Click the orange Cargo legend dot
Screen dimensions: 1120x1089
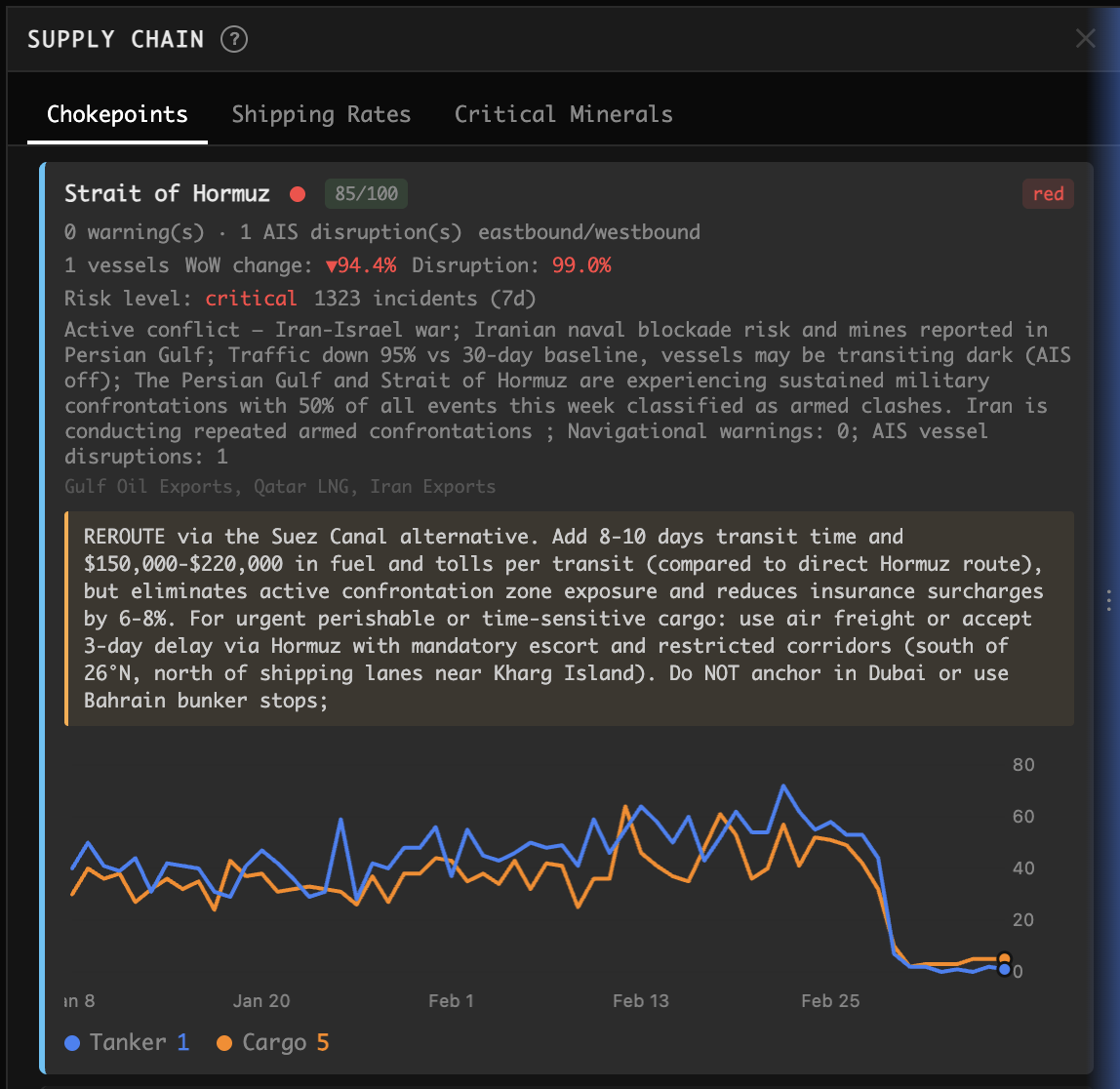[x=224, y=1042]
